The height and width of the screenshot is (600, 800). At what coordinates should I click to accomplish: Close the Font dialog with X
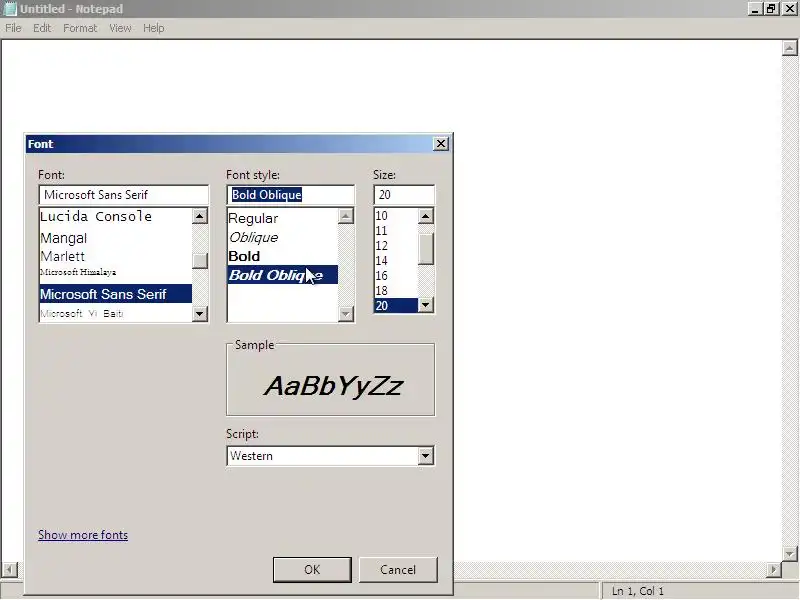(441, 144)
